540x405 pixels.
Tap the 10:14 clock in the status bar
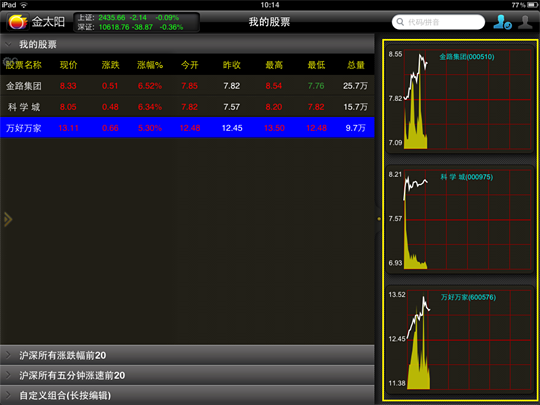click(x=270, y=5)
